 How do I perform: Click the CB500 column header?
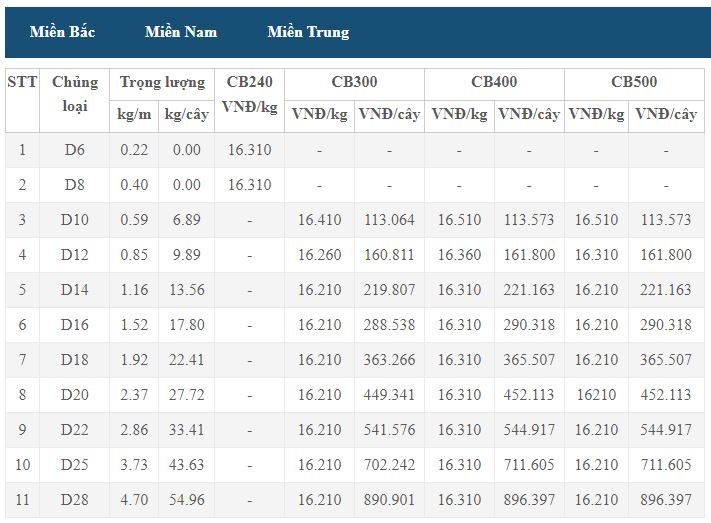tap(634, 84)
